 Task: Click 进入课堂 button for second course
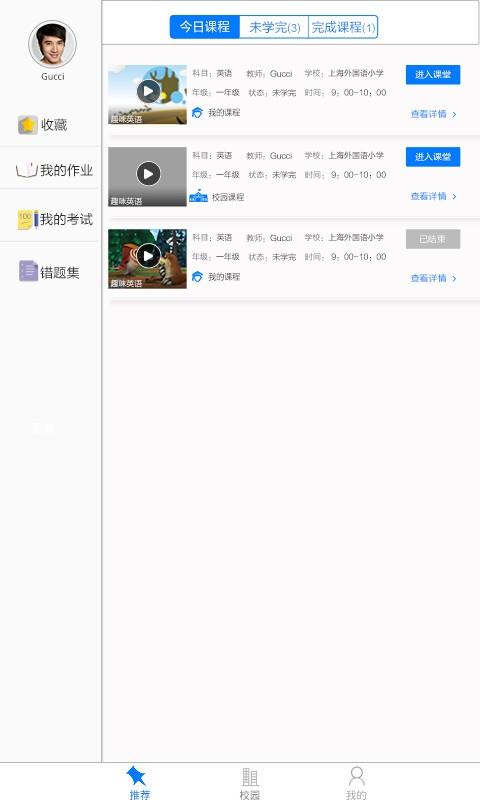[x=433, y=157]
